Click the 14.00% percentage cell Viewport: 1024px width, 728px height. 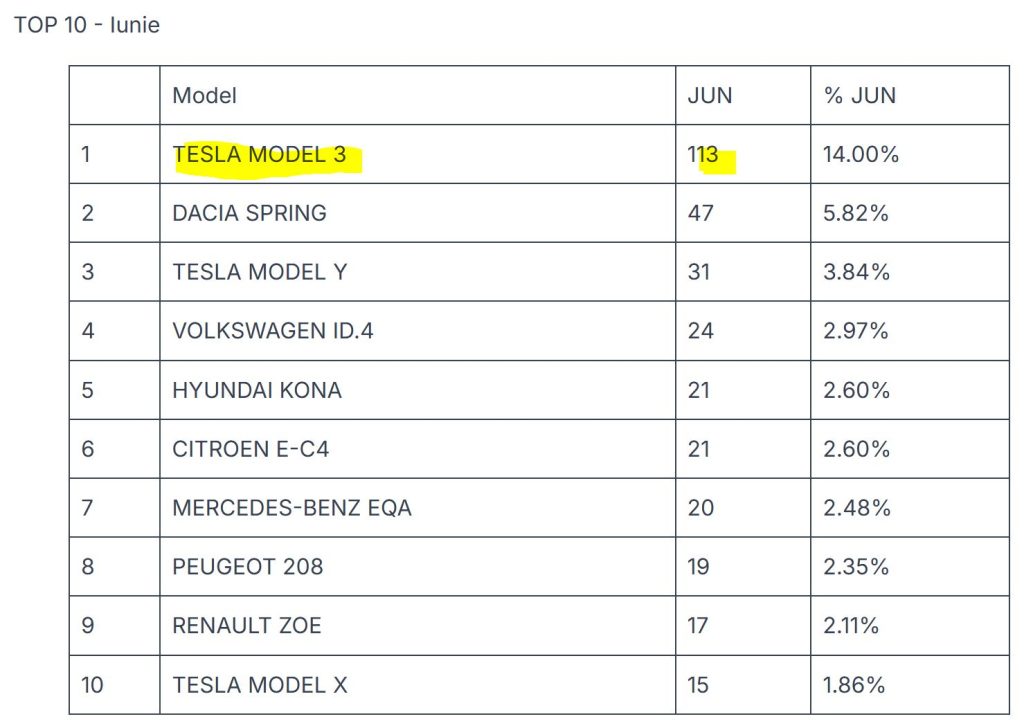point(860,155)
